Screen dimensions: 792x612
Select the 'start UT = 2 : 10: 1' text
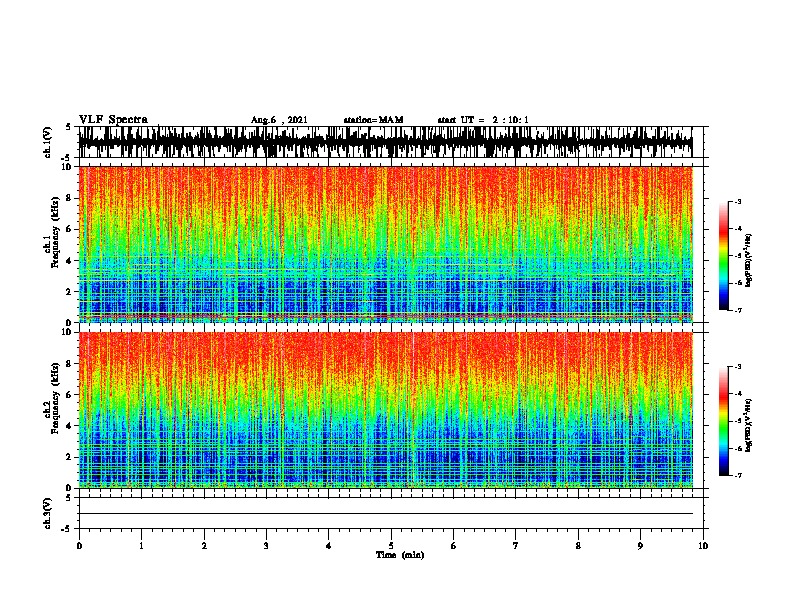coord(483,120)
